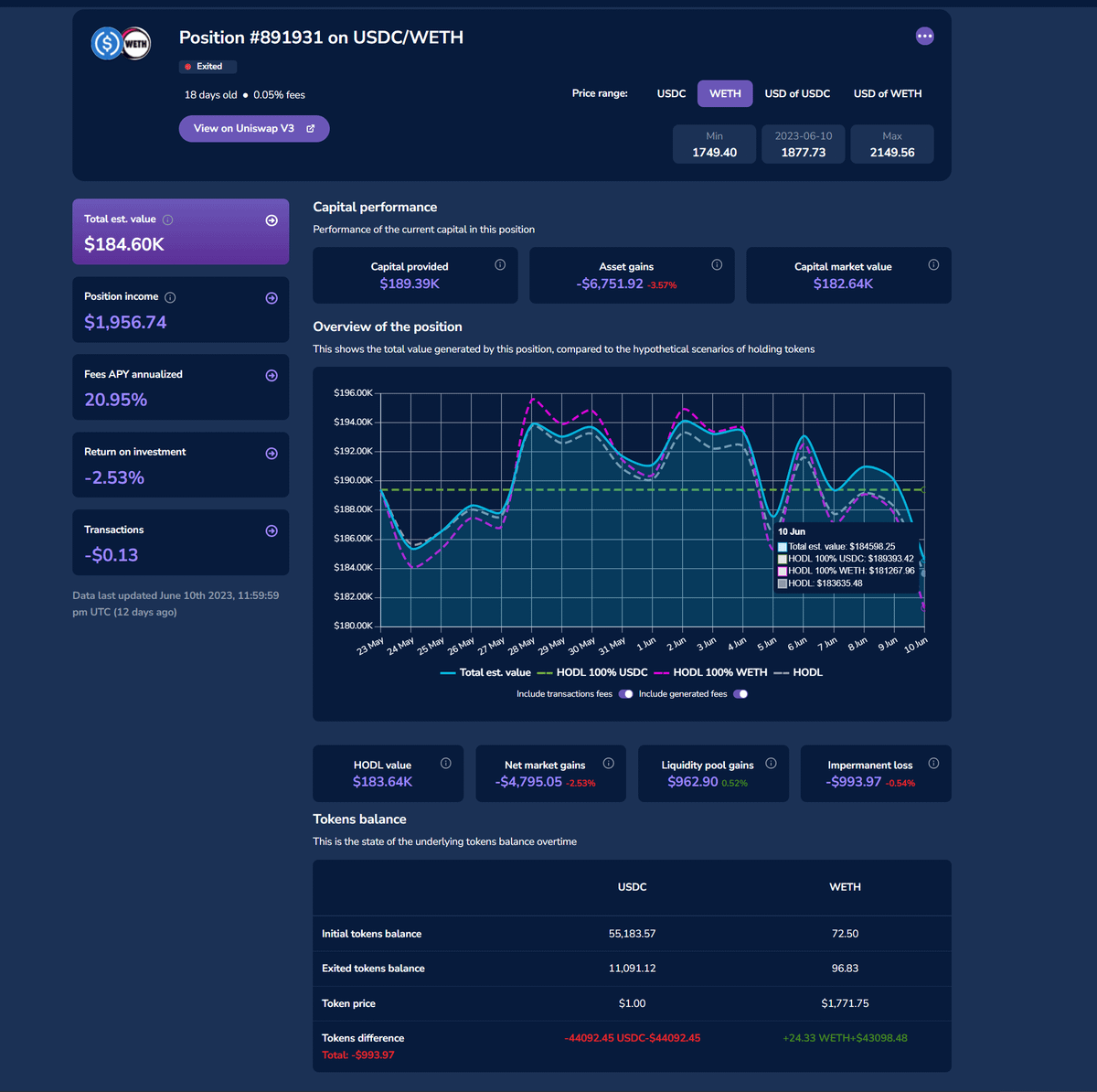Click the Position income arrow icon
This screenshot has height=1092, width=1097.
(272, 298)
